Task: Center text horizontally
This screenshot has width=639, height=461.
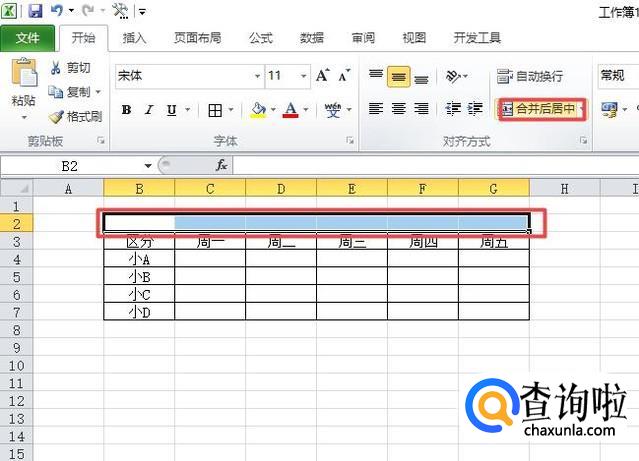Action: [399, 108]
